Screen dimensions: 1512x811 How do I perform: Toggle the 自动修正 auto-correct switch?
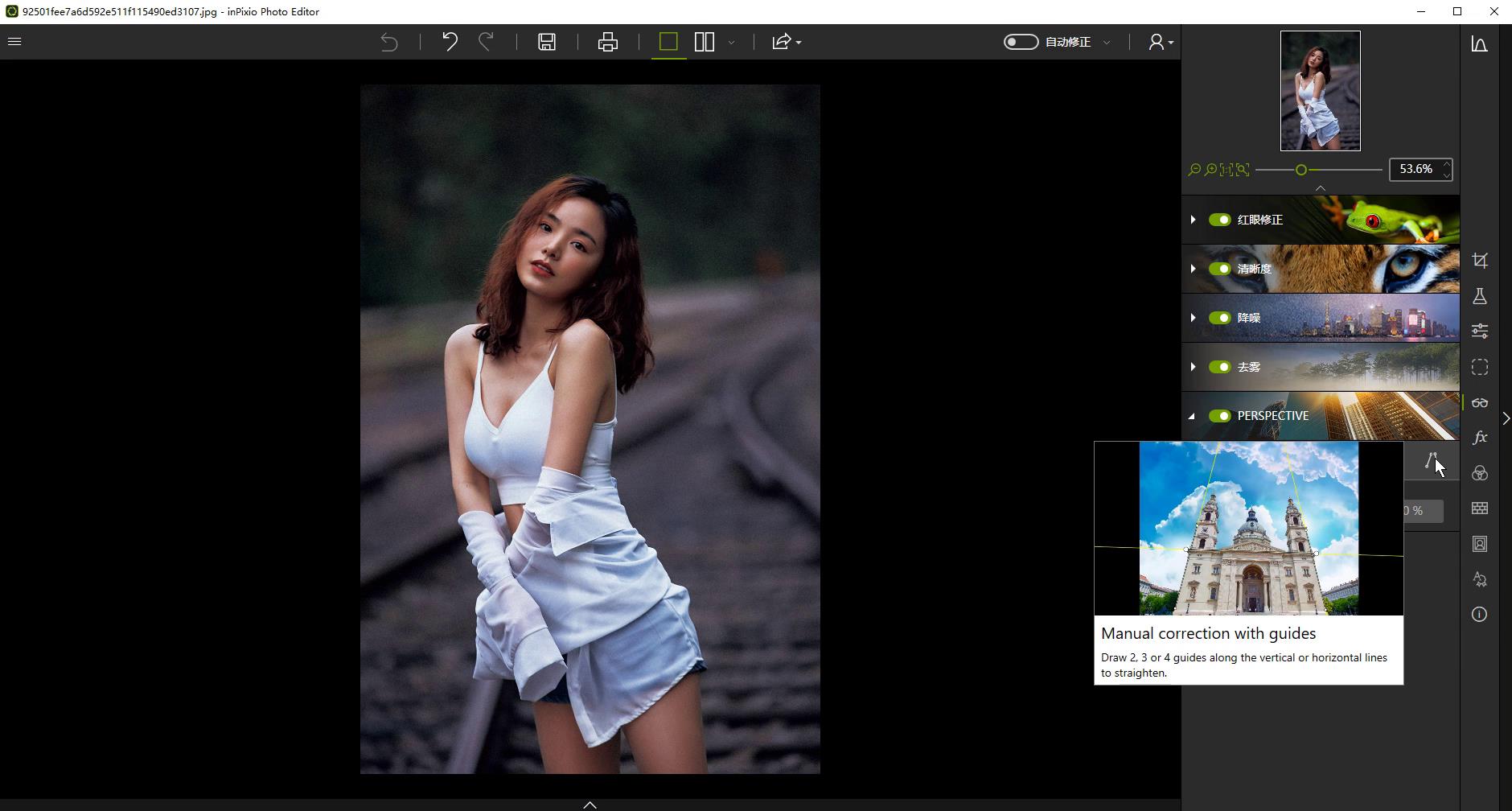pos(1021,42)
